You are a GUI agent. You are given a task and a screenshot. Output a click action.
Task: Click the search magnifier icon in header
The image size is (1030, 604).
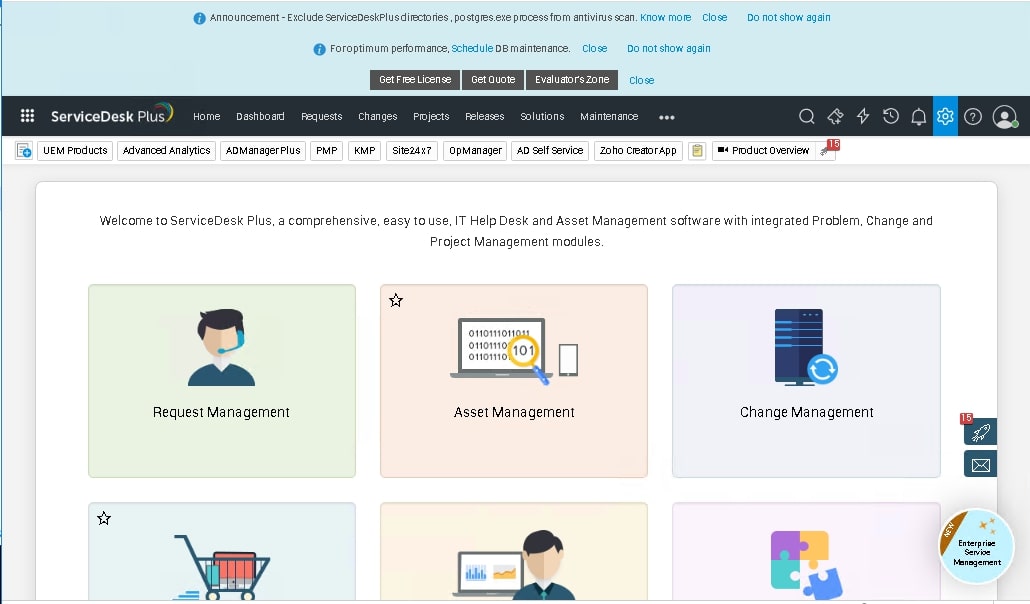coord(807,116)
